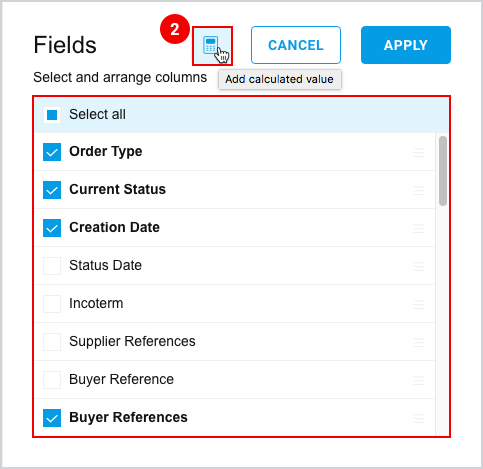
Task: Uncheck the Order Type checkbox
Action: (x=52, y=152)
